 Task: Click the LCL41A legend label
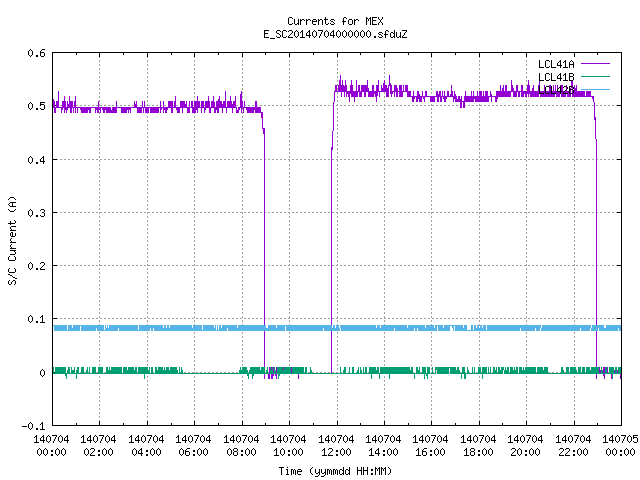point(556,64)
